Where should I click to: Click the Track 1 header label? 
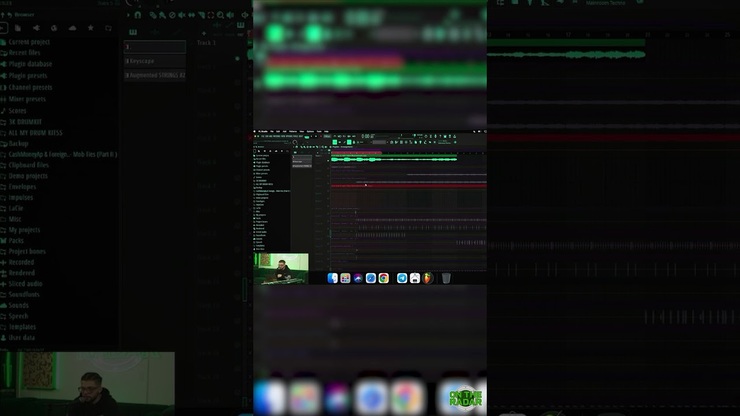coord(207,43)
